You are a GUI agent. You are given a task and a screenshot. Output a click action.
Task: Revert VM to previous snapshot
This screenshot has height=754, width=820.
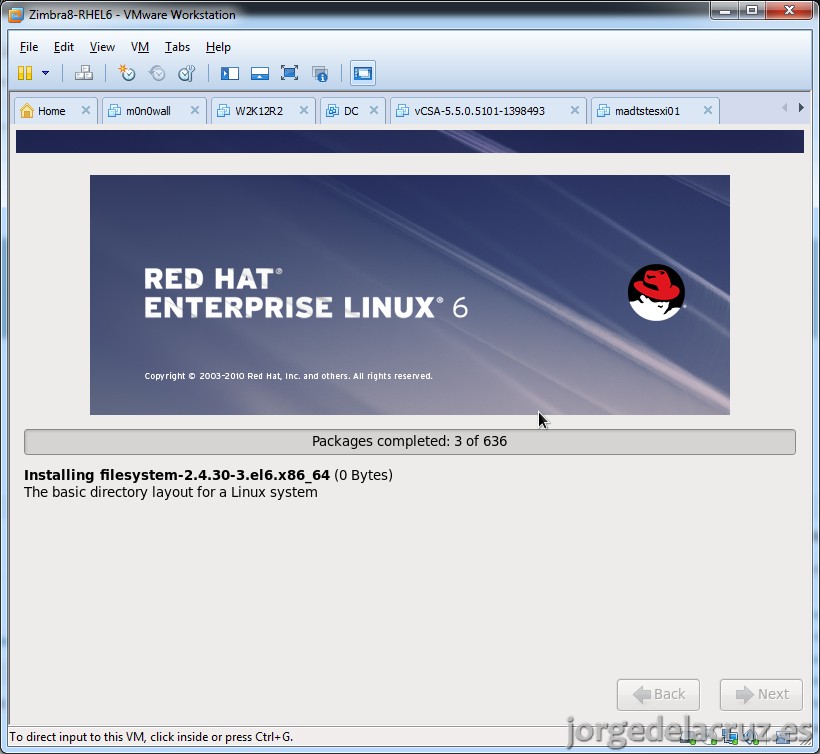157,73
